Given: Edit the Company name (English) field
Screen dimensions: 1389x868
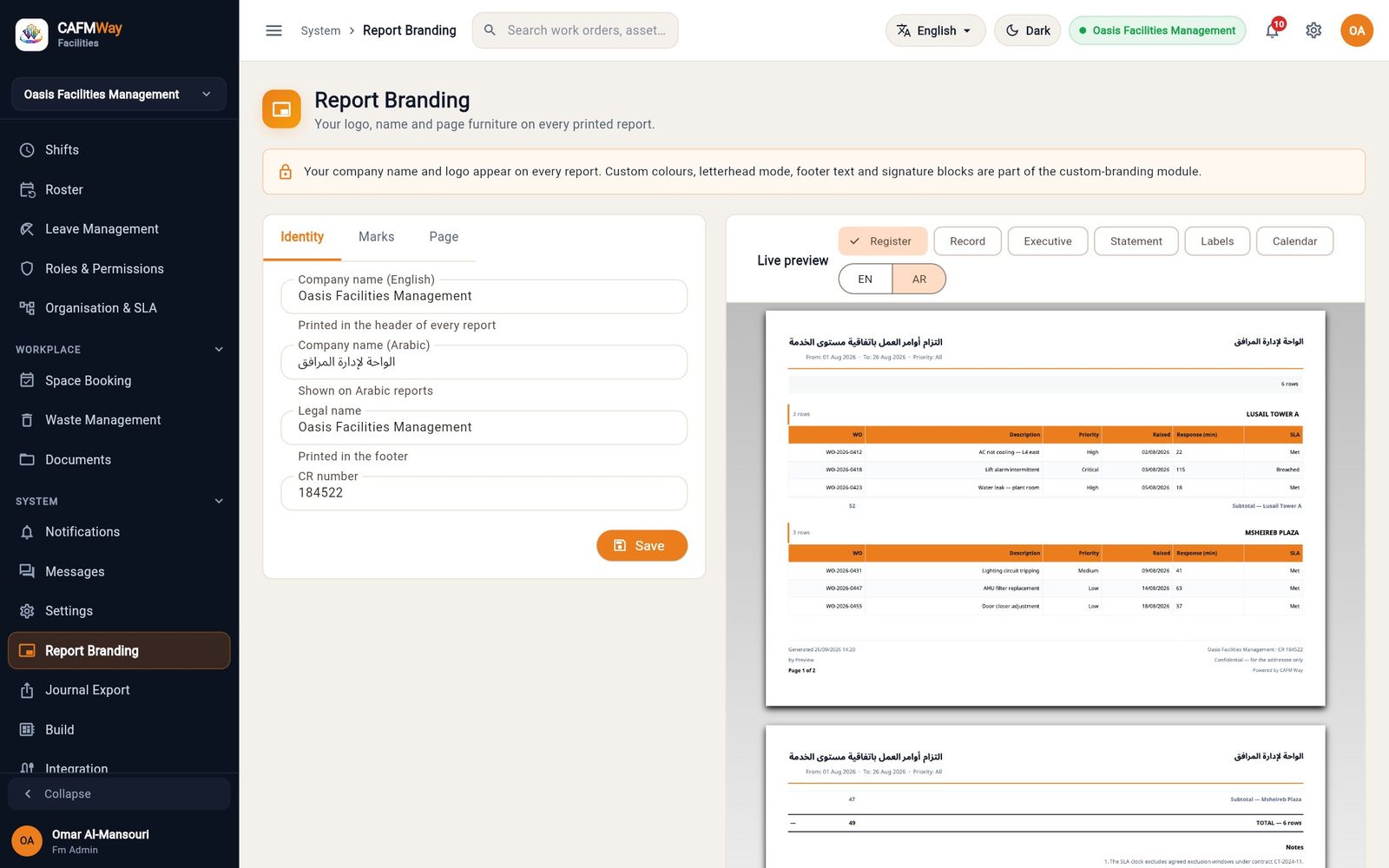Looking at the screenshot, I should (x=484, y=296).
